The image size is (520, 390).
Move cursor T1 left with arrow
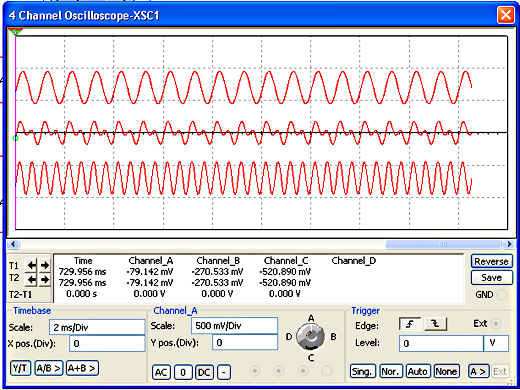31,265
